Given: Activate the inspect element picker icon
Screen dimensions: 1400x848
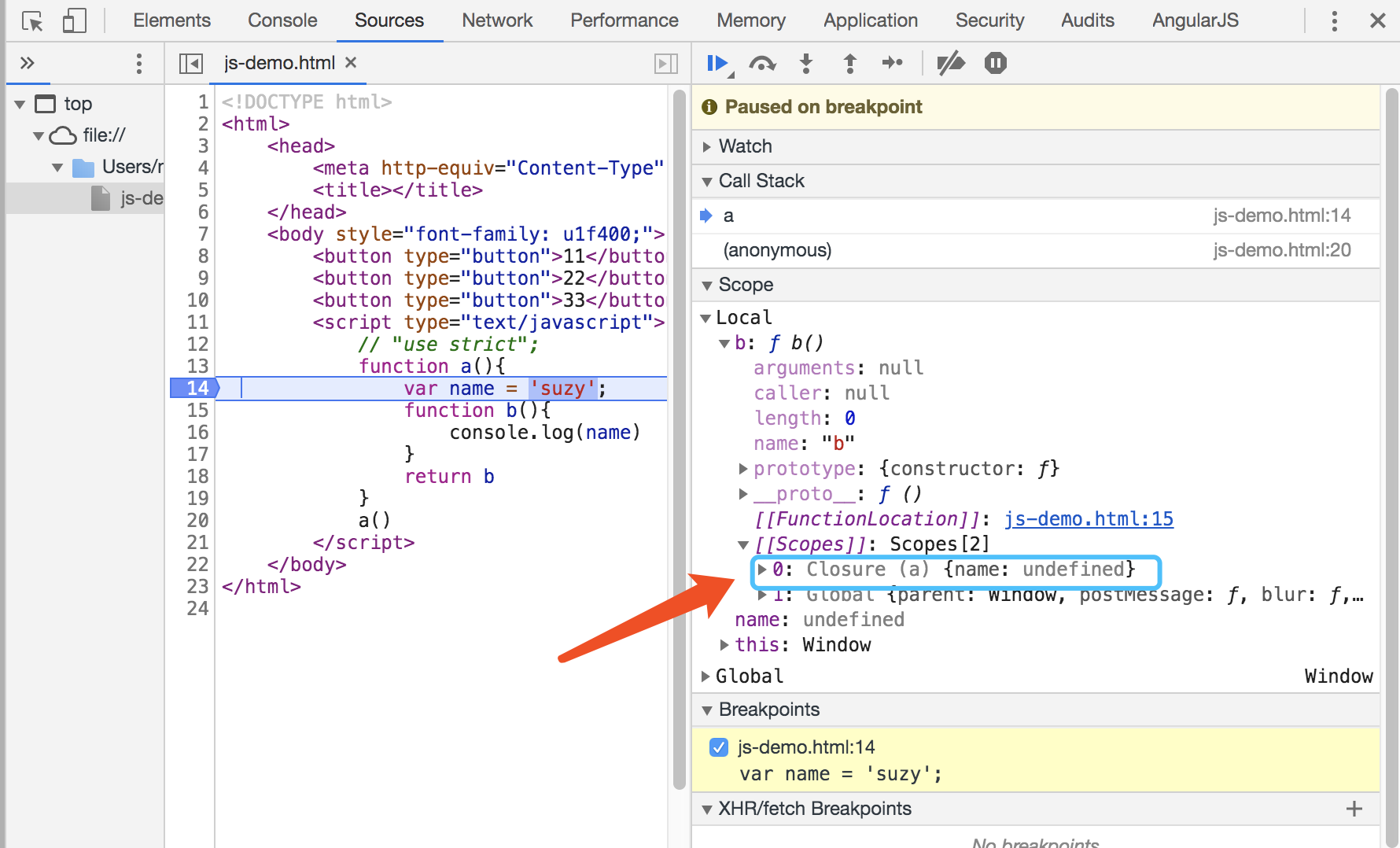Looking at the screenshot, I should [x=32, y=20].
